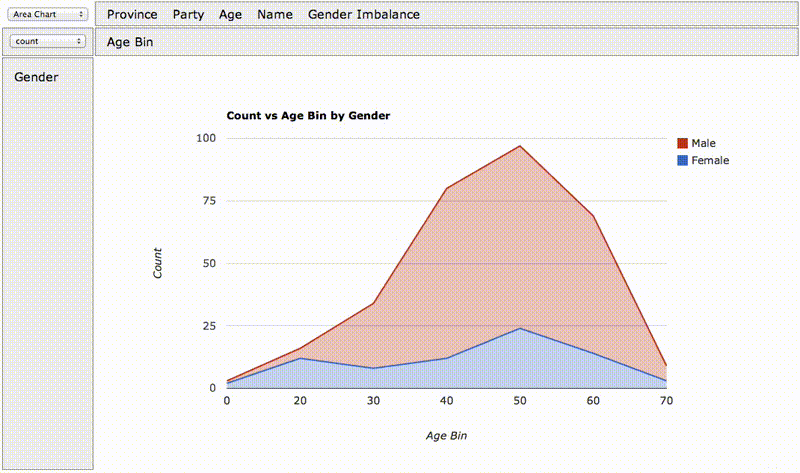Click the Gender row attribute
The height and width of the screenshot is (473, 800).
tap(36, 77)
